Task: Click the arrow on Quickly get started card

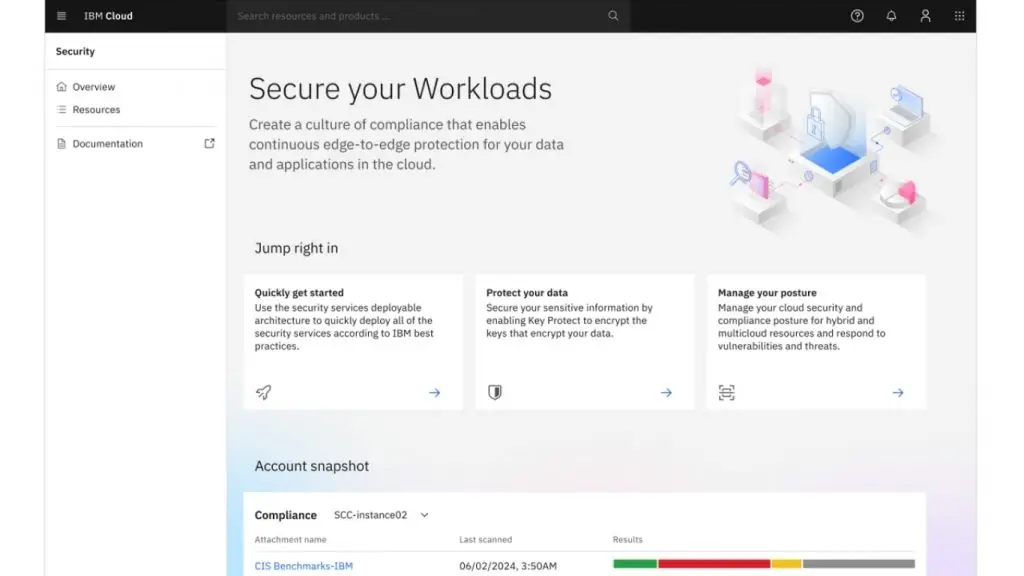Action: pos(434,392)
